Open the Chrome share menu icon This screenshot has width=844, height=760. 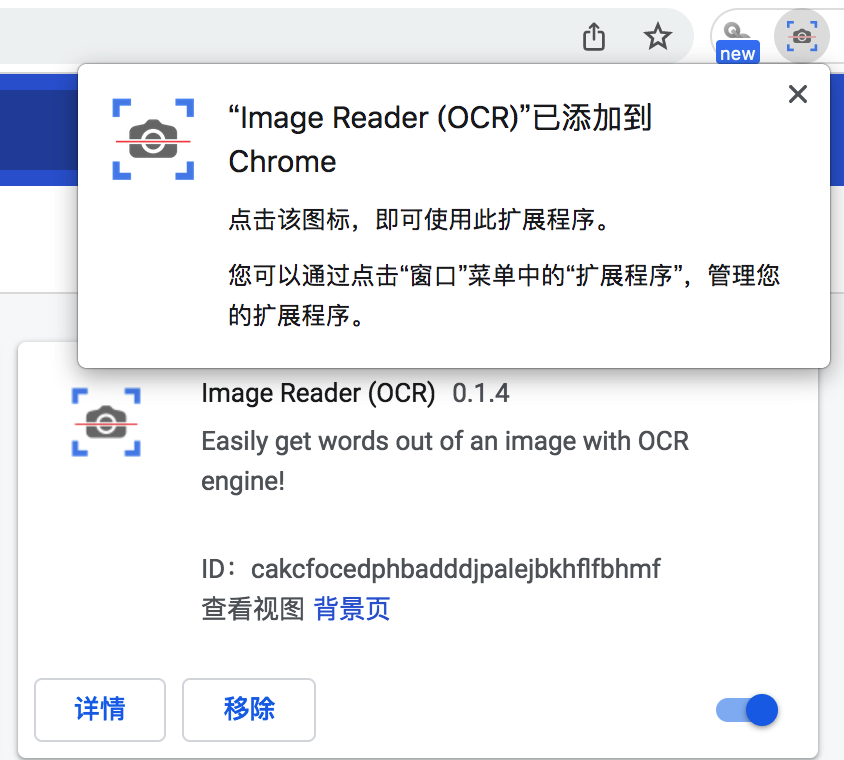coord(593,36)
